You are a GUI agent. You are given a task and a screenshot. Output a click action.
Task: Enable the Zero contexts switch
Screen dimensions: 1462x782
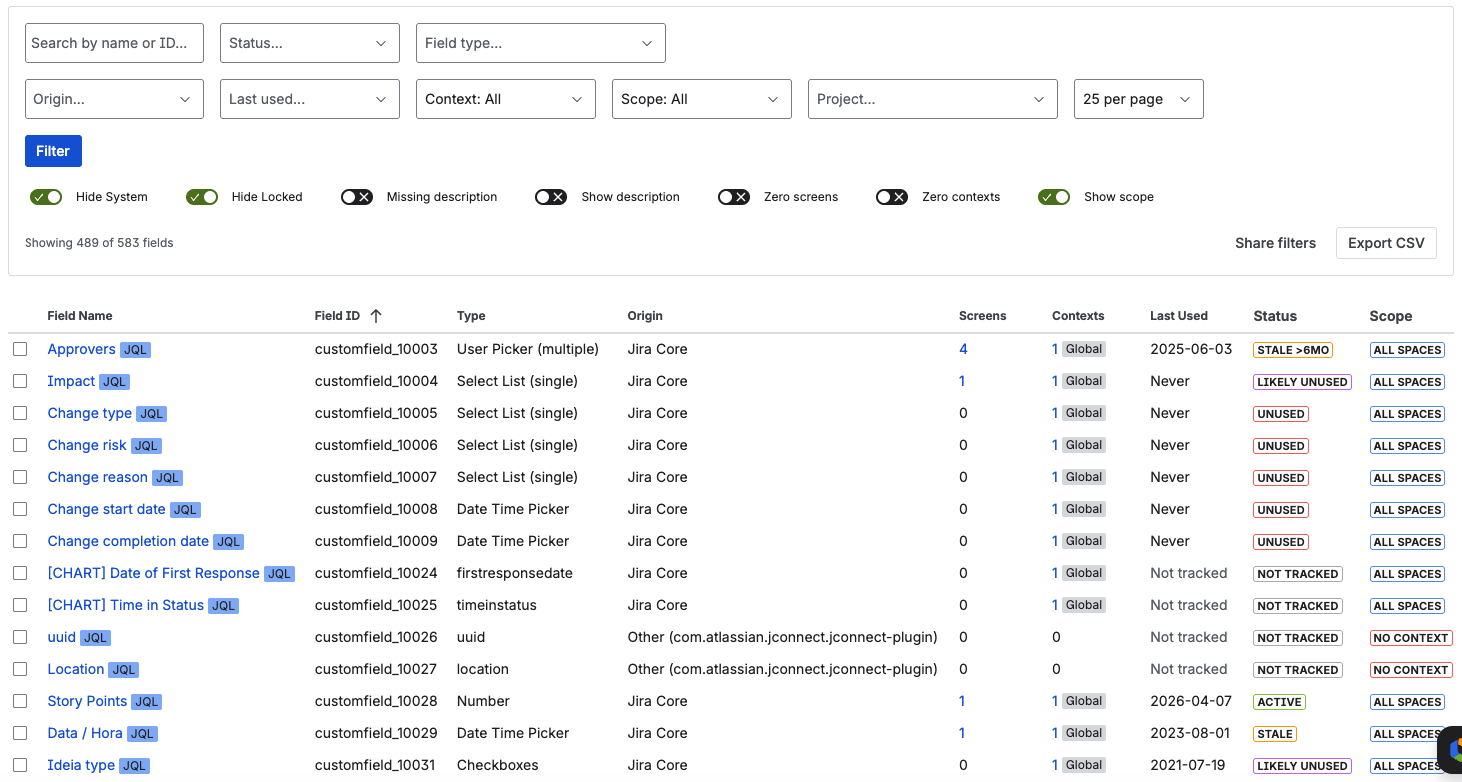point(892,197)
